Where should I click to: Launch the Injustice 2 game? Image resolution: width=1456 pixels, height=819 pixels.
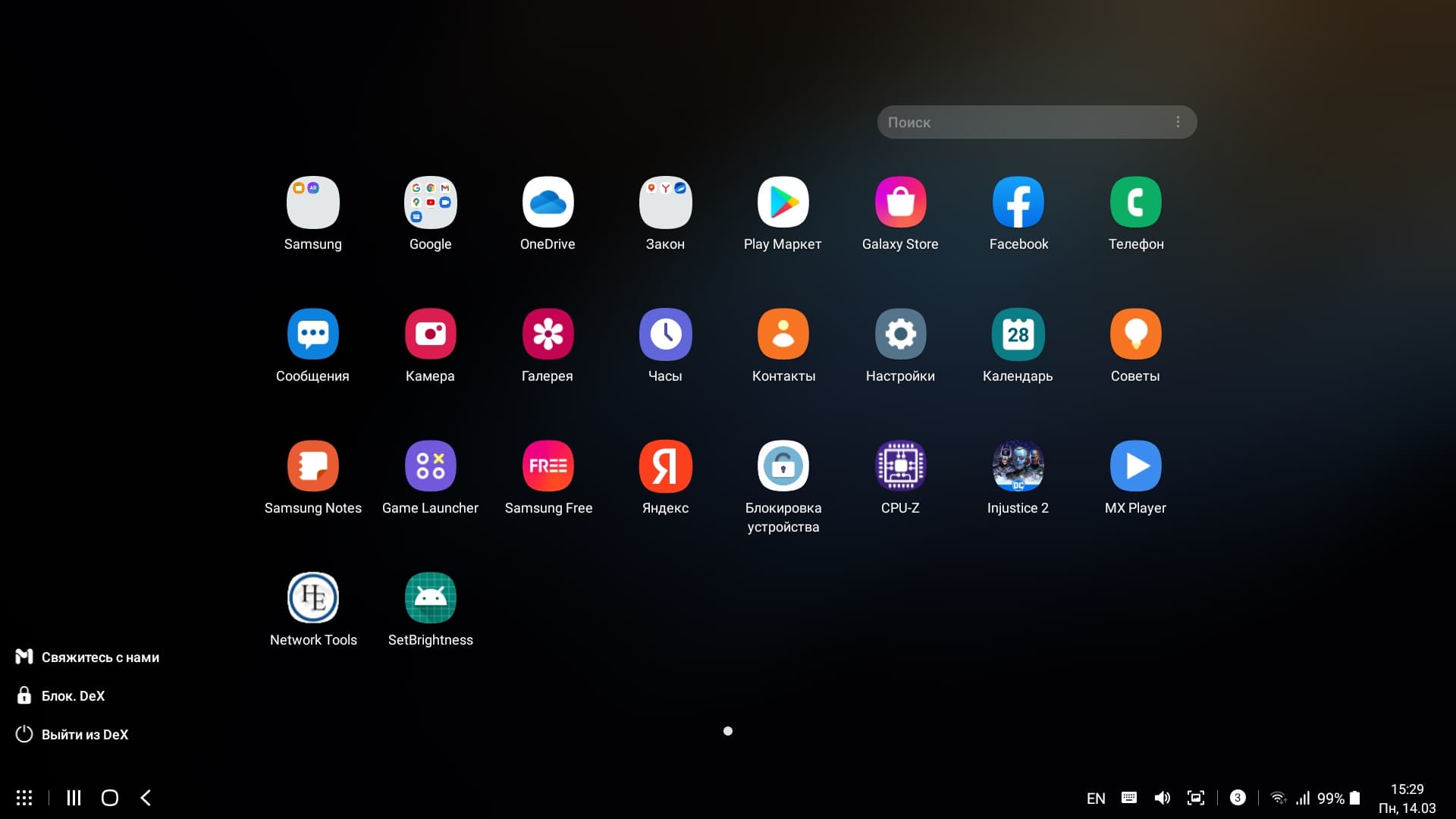(1018, 466)
